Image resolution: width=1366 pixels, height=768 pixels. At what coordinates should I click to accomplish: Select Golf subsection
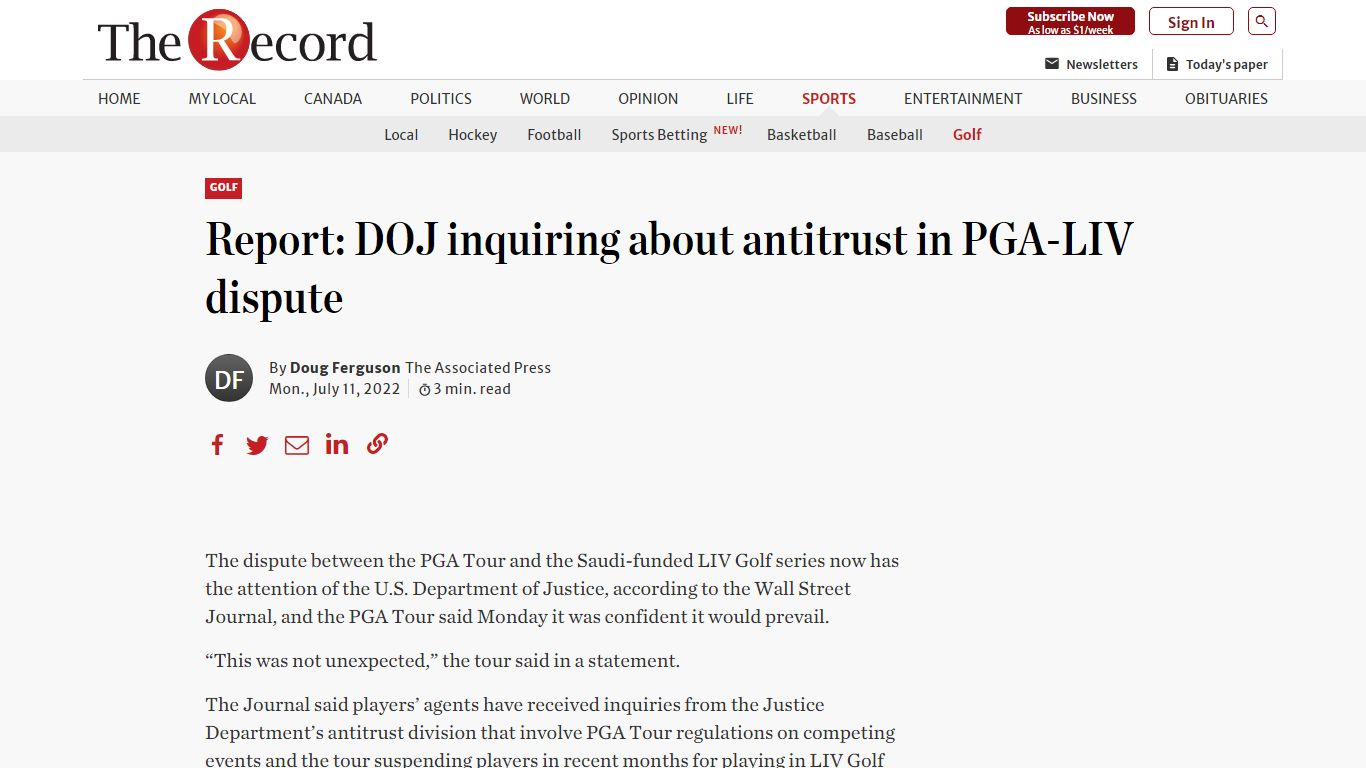coord(967,134)
